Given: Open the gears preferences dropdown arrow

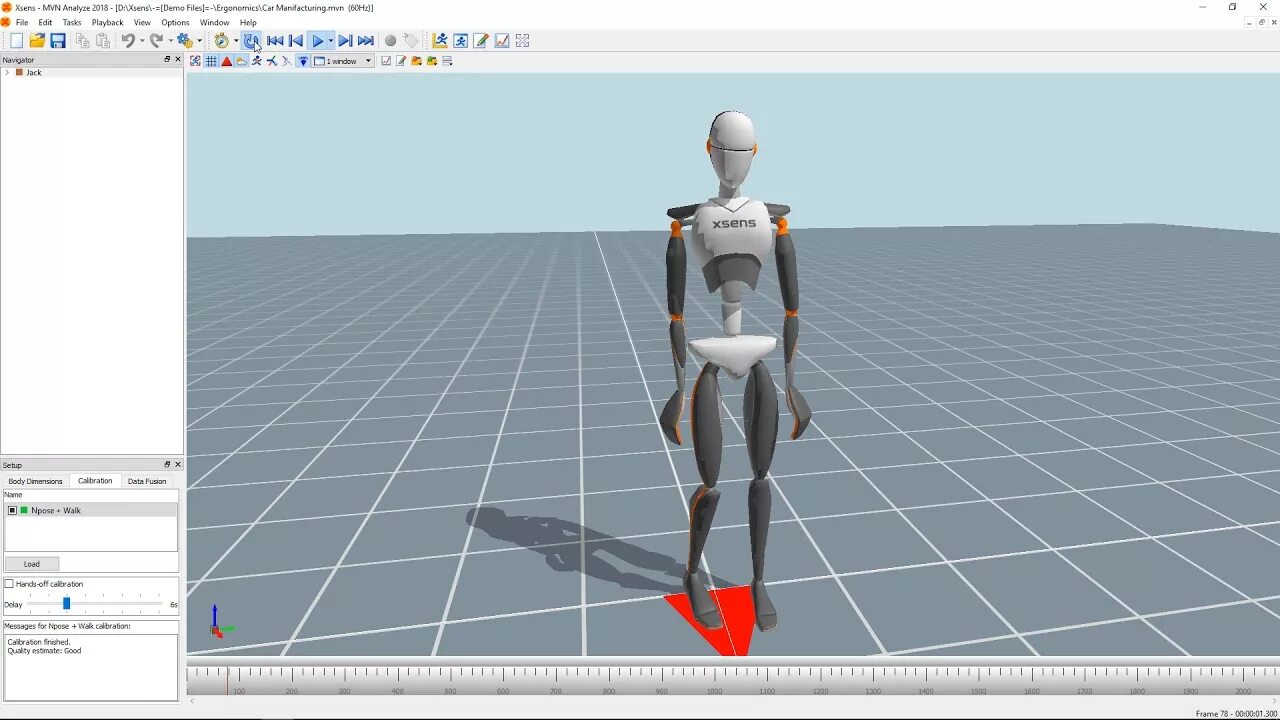Looking at the screenshot, I should click(199, 41).
